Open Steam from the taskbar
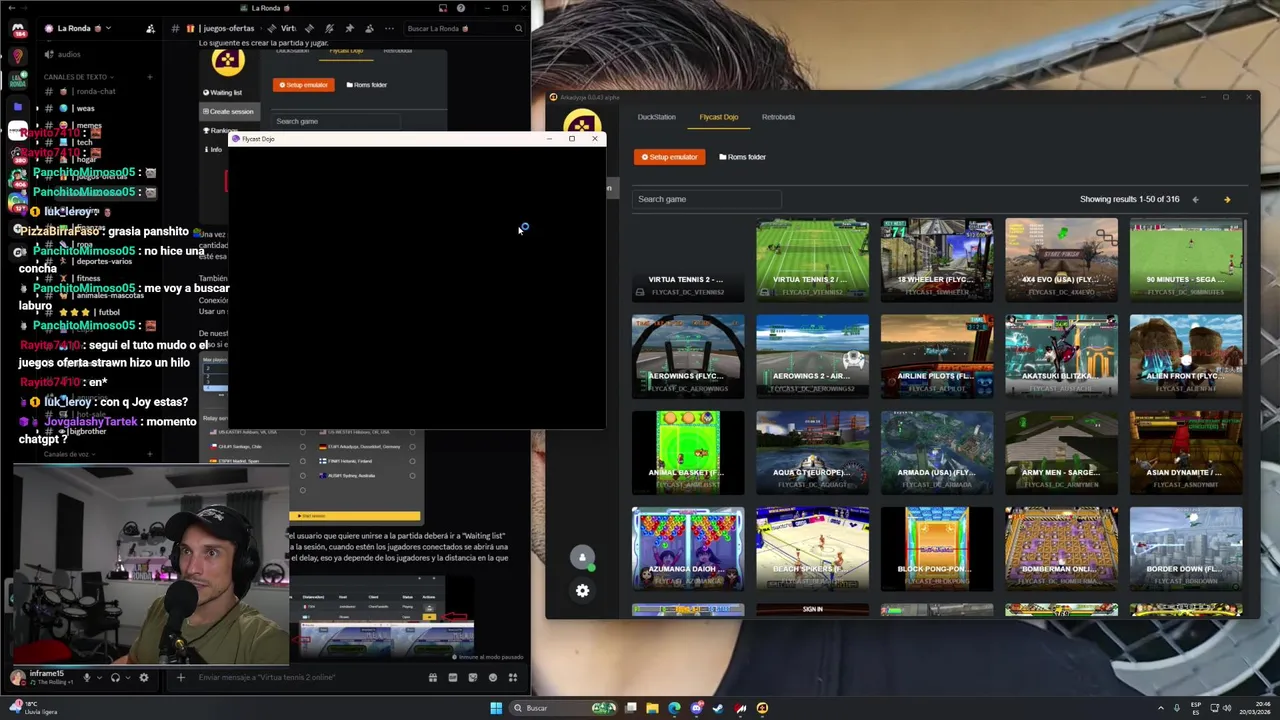Viewport: 1280px width, 720px height. pos(718,708)
